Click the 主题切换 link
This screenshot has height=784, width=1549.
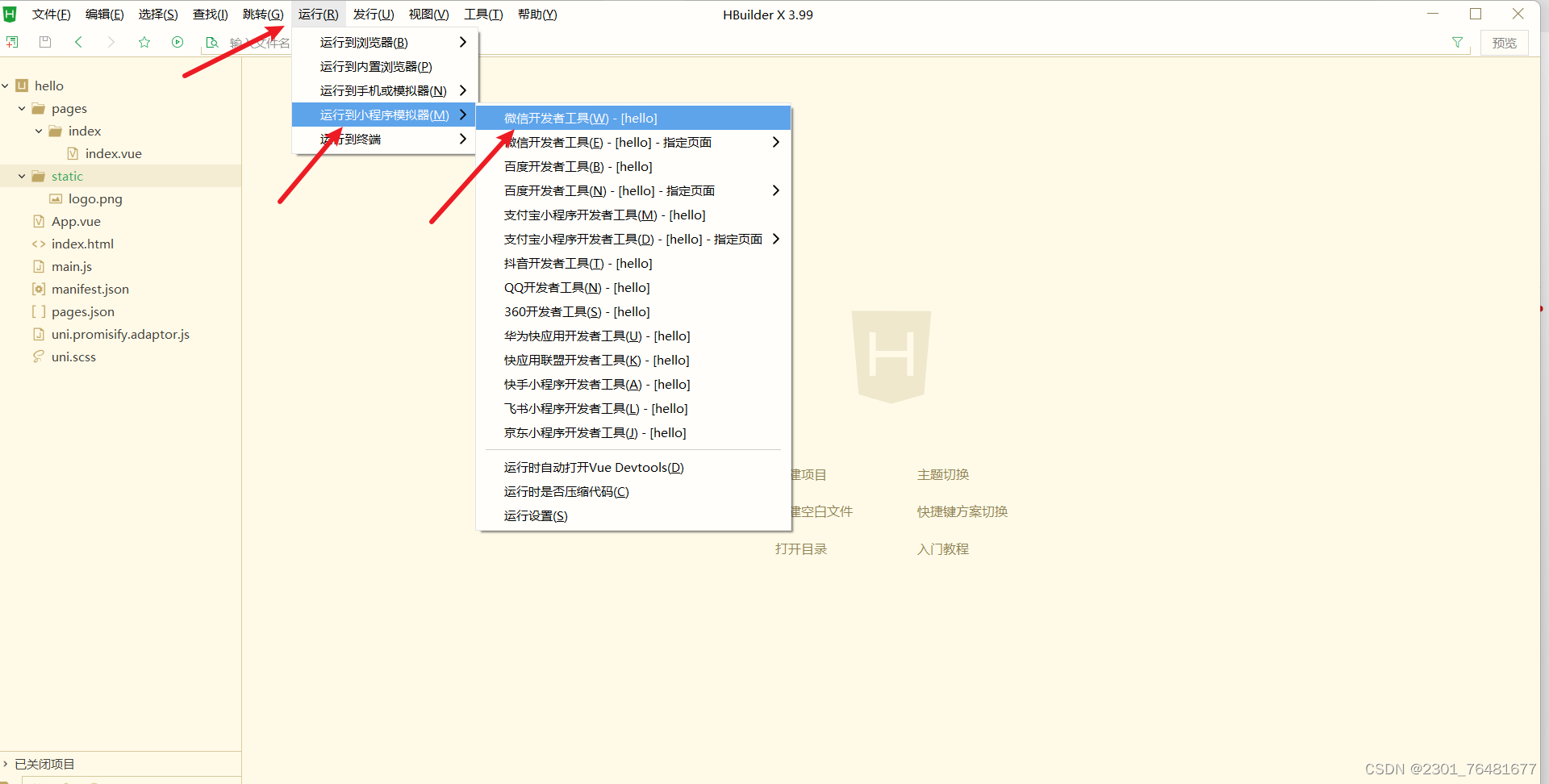pos(943,474)
